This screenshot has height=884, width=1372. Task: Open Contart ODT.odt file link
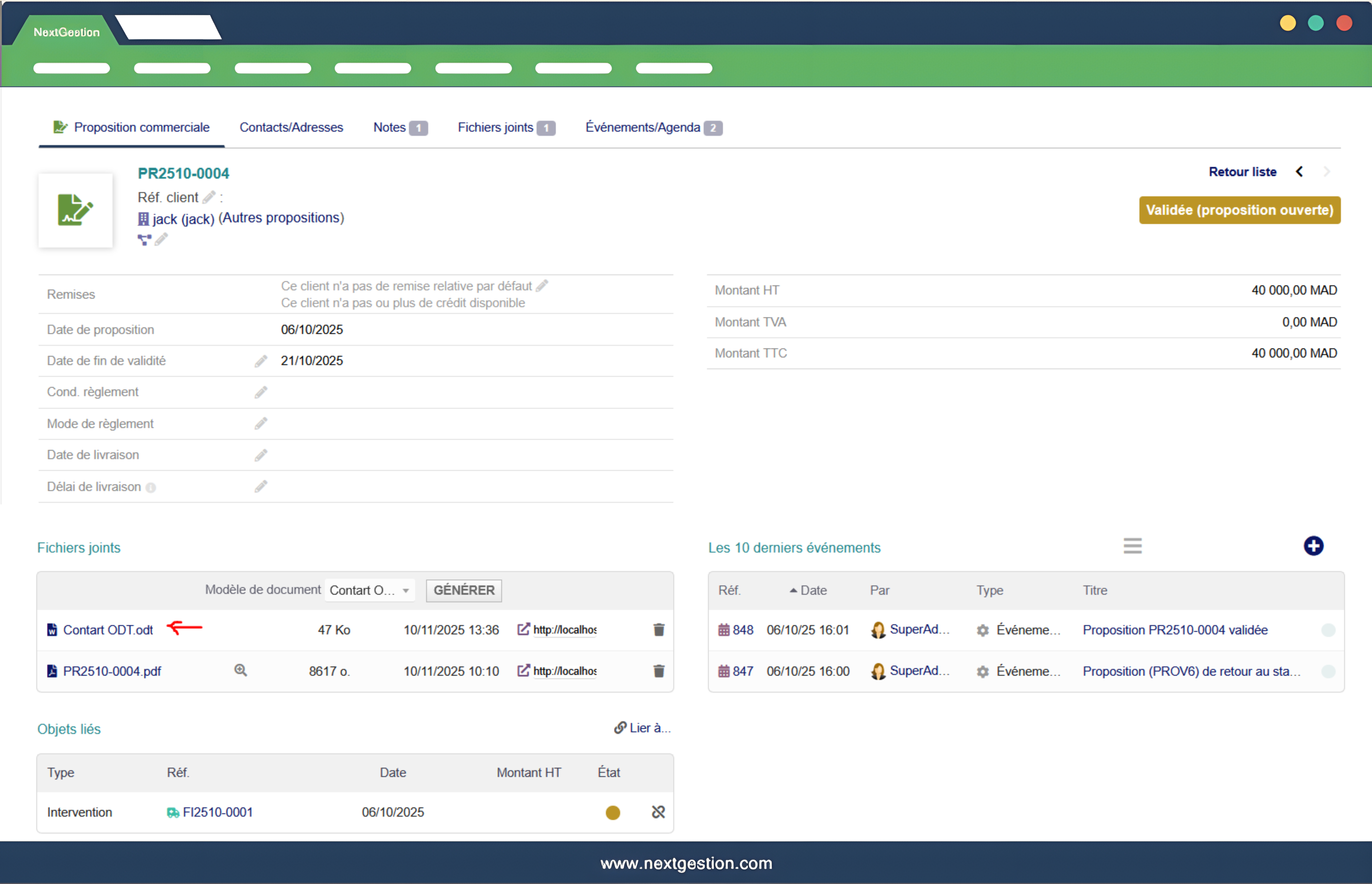tap(108, 630)
